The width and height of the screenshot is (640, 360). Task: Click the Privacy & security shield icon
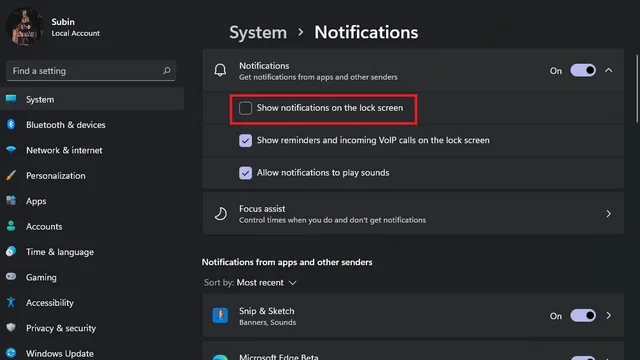11,327
